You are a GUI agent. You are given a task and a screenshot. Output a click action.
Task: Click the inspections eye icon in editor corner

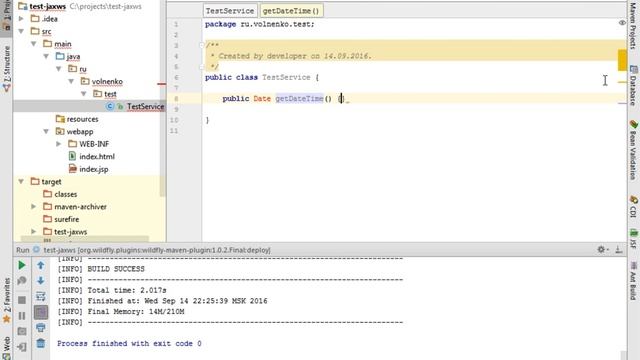point(622,23)
